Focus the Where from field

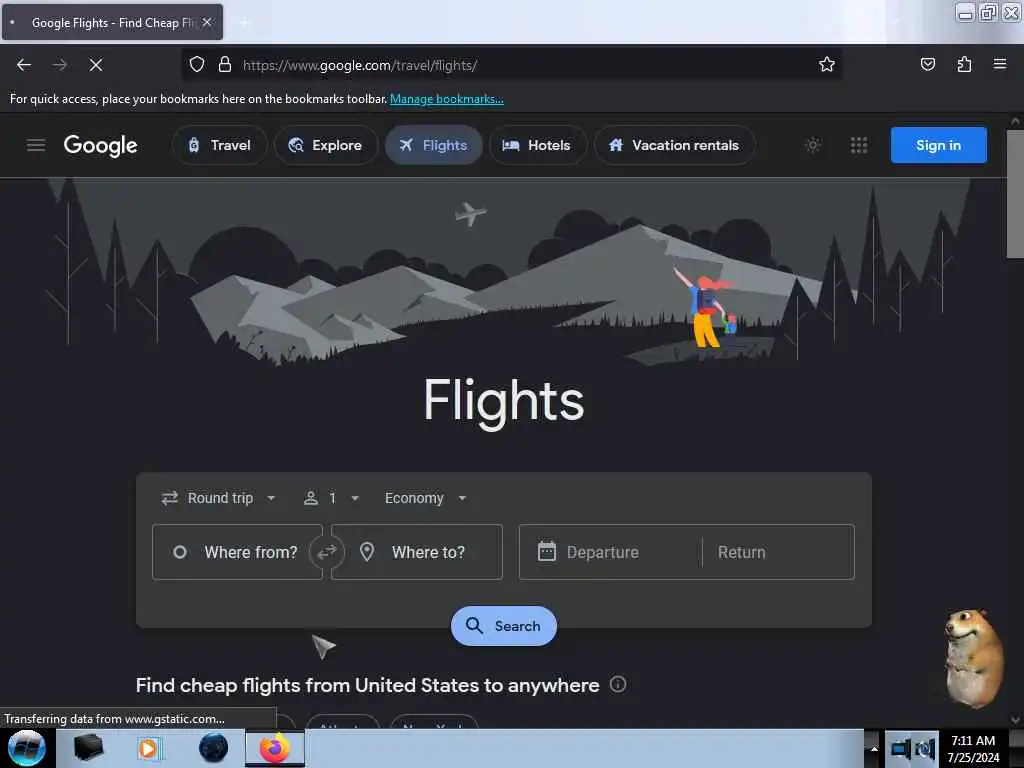tap(237, 552)
